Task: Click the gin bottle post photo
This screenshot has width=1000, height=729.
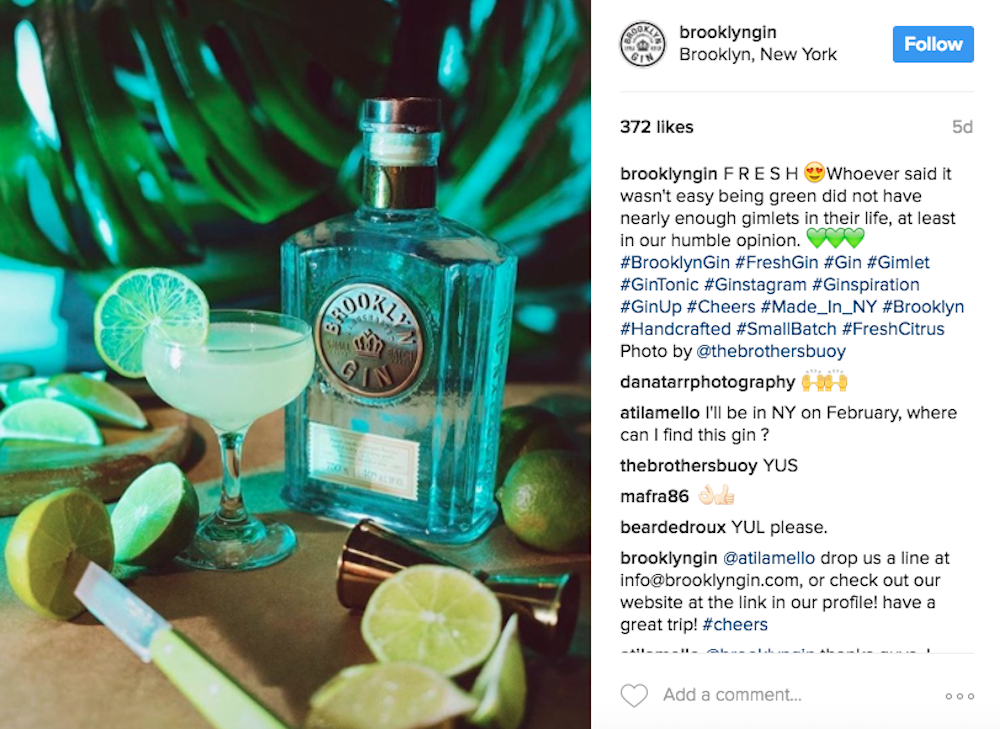Action: [295, 364]
